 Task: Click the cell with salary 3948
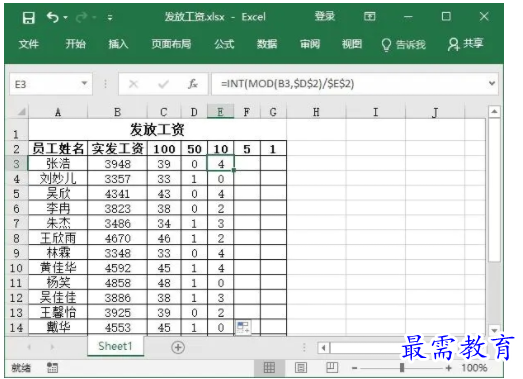(117, 164)
